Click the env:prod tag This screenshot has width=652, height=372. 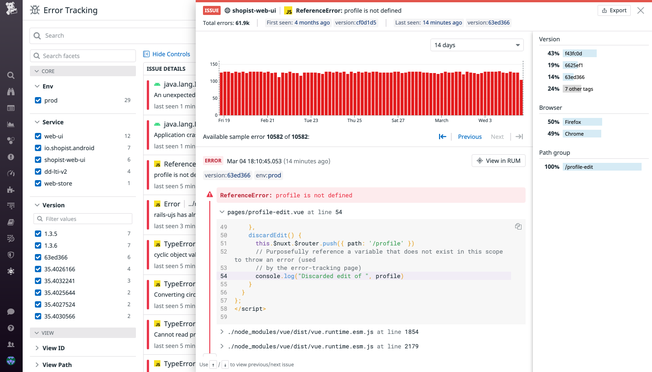268,175
